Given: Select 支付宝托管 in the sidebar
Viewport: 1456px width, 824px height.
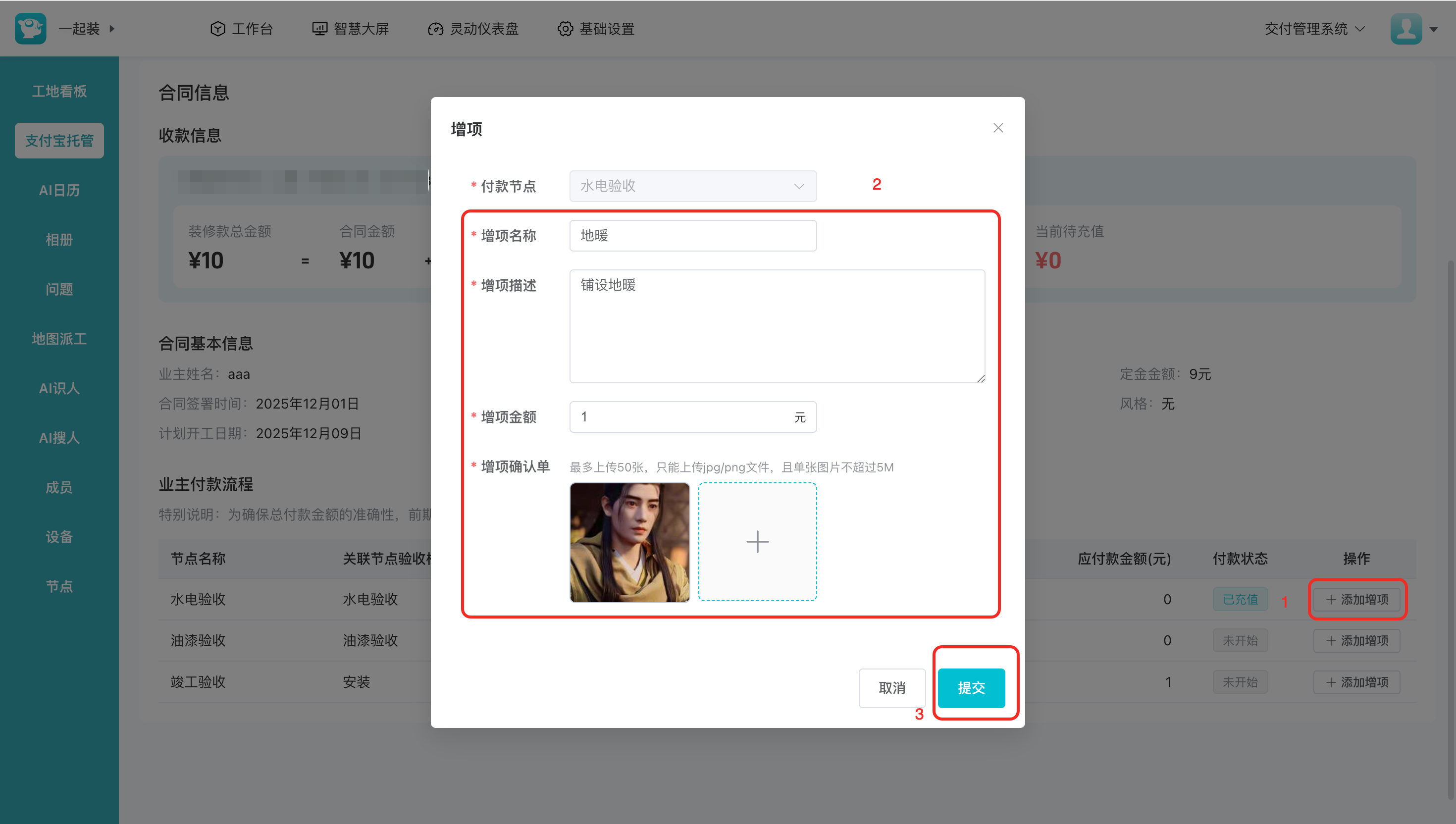Looking at the screenshot, I should click(59, 140).
